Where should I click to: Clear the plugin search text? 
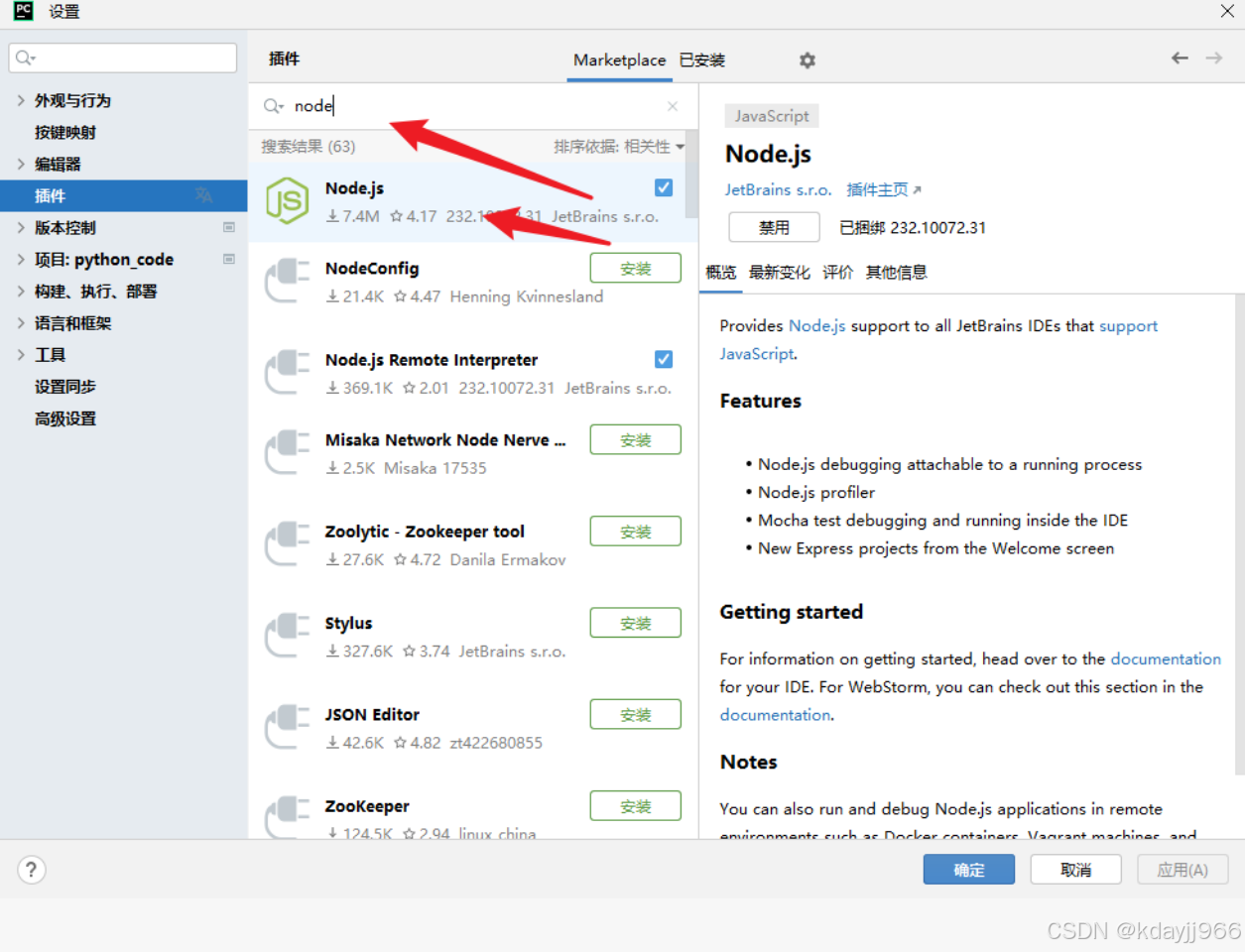click(673, 106)
